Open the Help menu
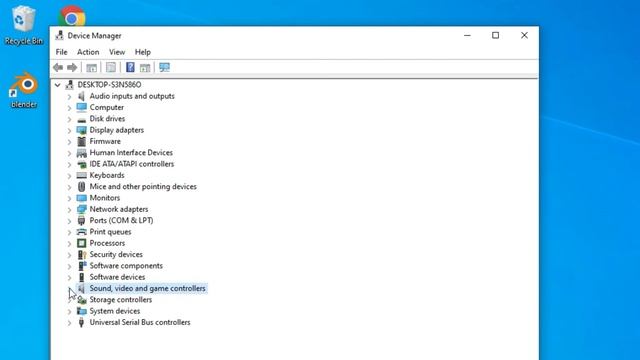 (x=142, y=52)
